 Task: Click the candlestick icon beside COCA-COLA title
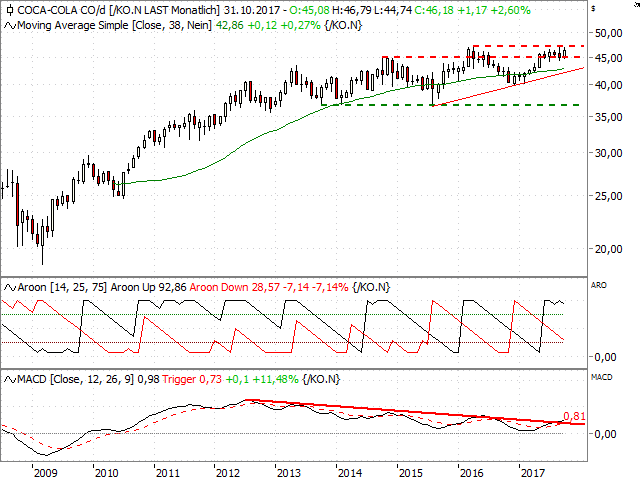coord(9,8)
